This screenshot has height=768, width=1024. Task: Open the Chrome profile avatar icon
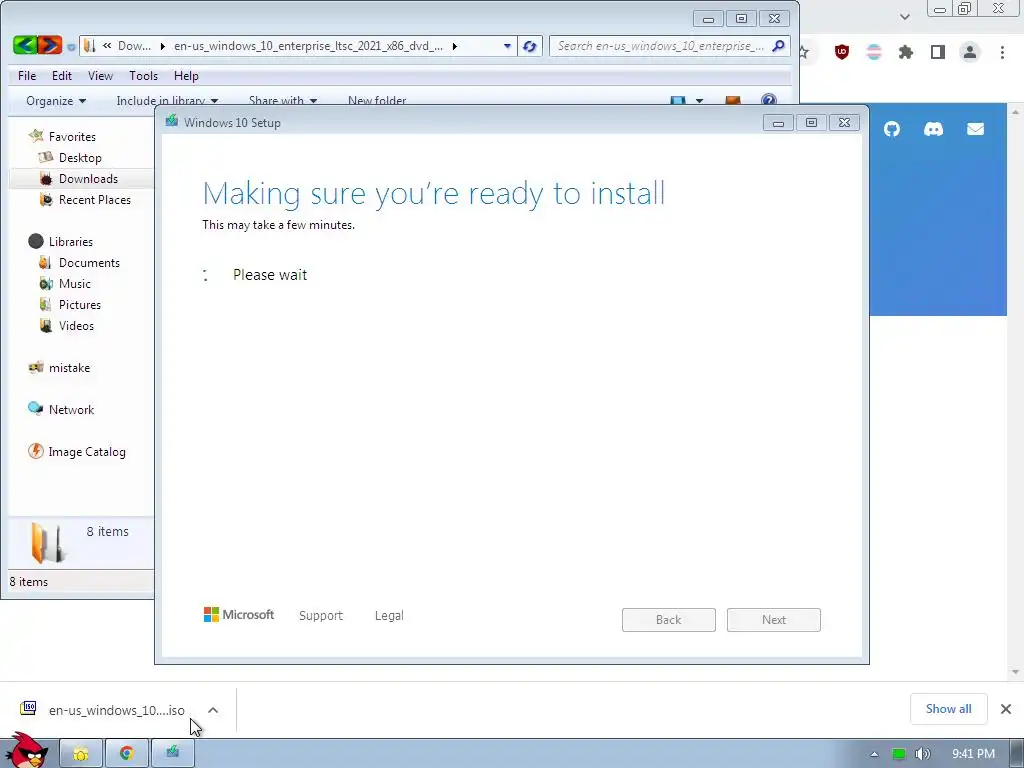970,52
